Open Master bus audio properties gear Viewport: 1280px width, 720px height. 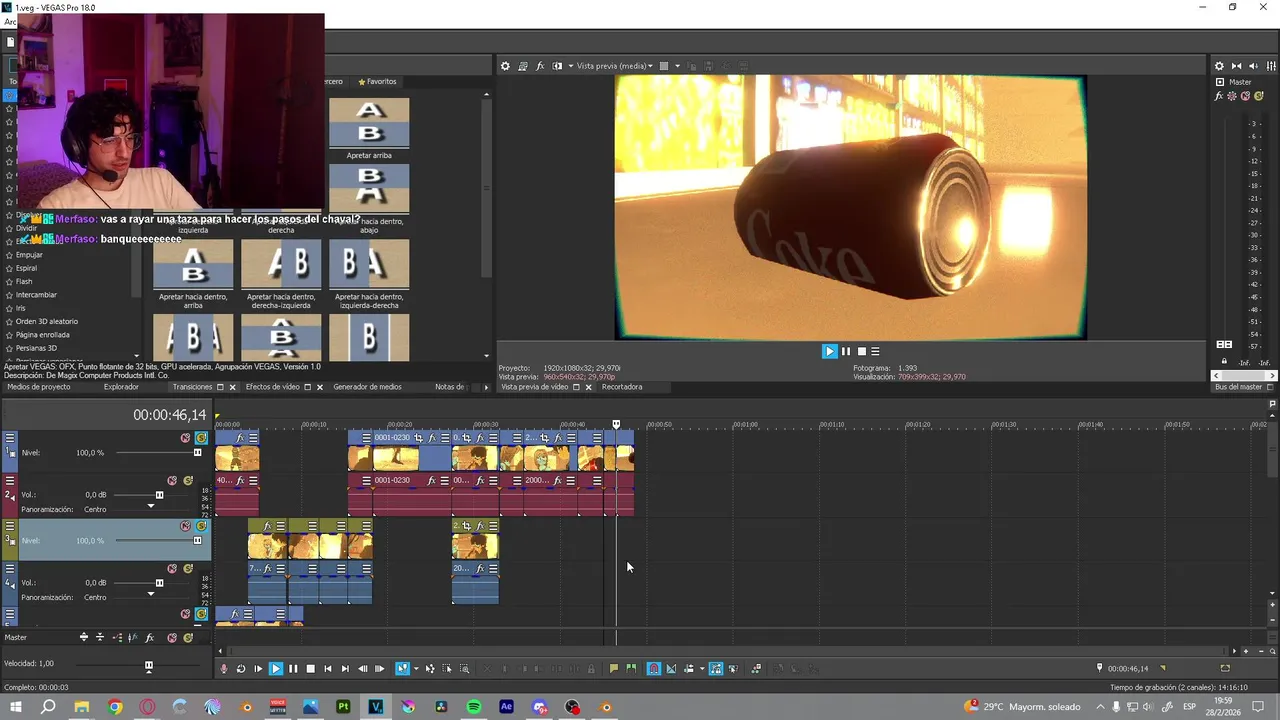pyautogui.click(x=1219, y=66)
